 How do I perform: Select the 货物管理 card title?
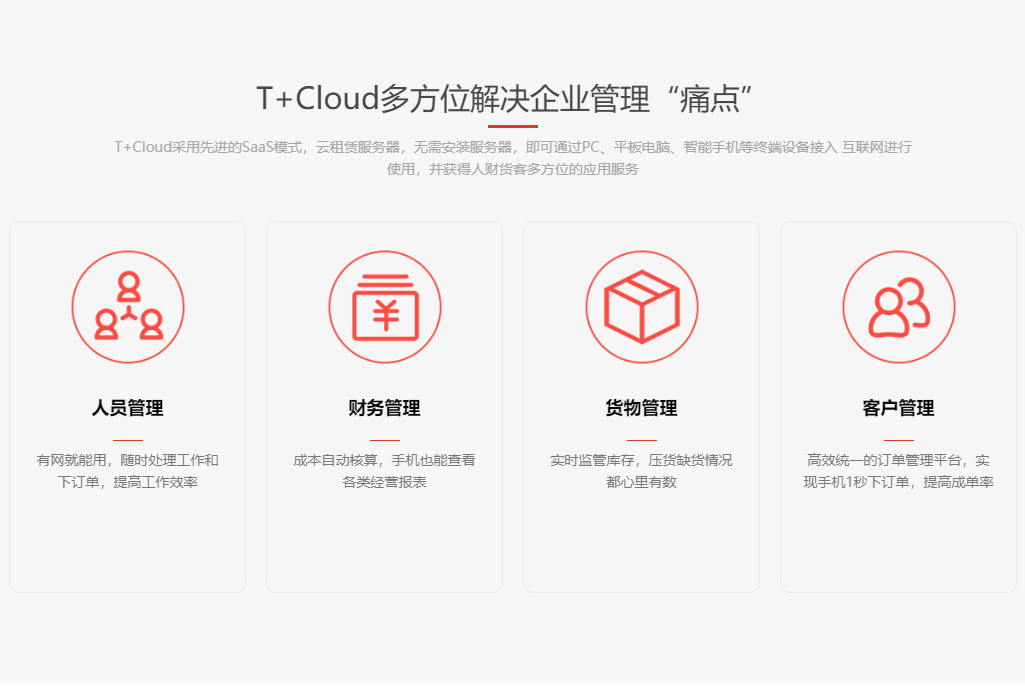pyautogui.click(x=642, y=408)
